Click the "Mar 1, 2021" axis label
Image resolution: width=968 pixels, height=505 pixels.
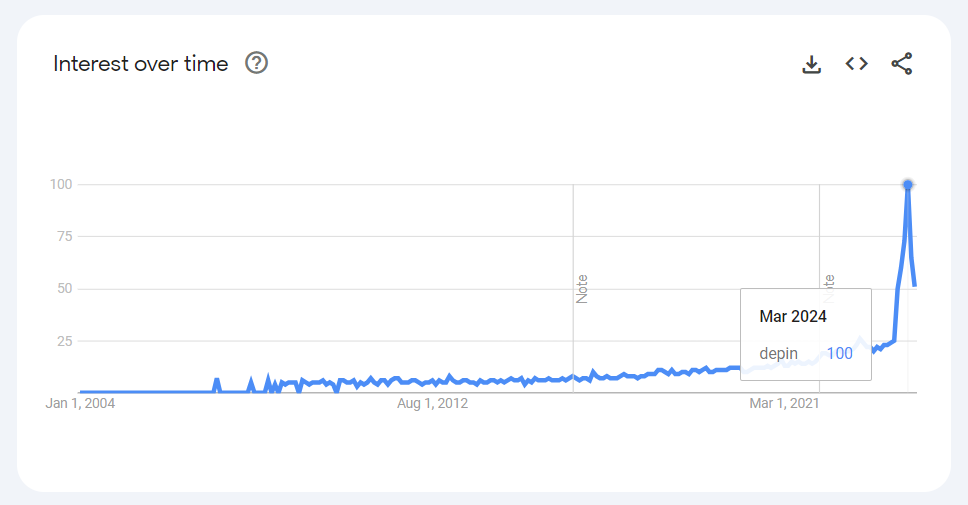coord(785,404)
